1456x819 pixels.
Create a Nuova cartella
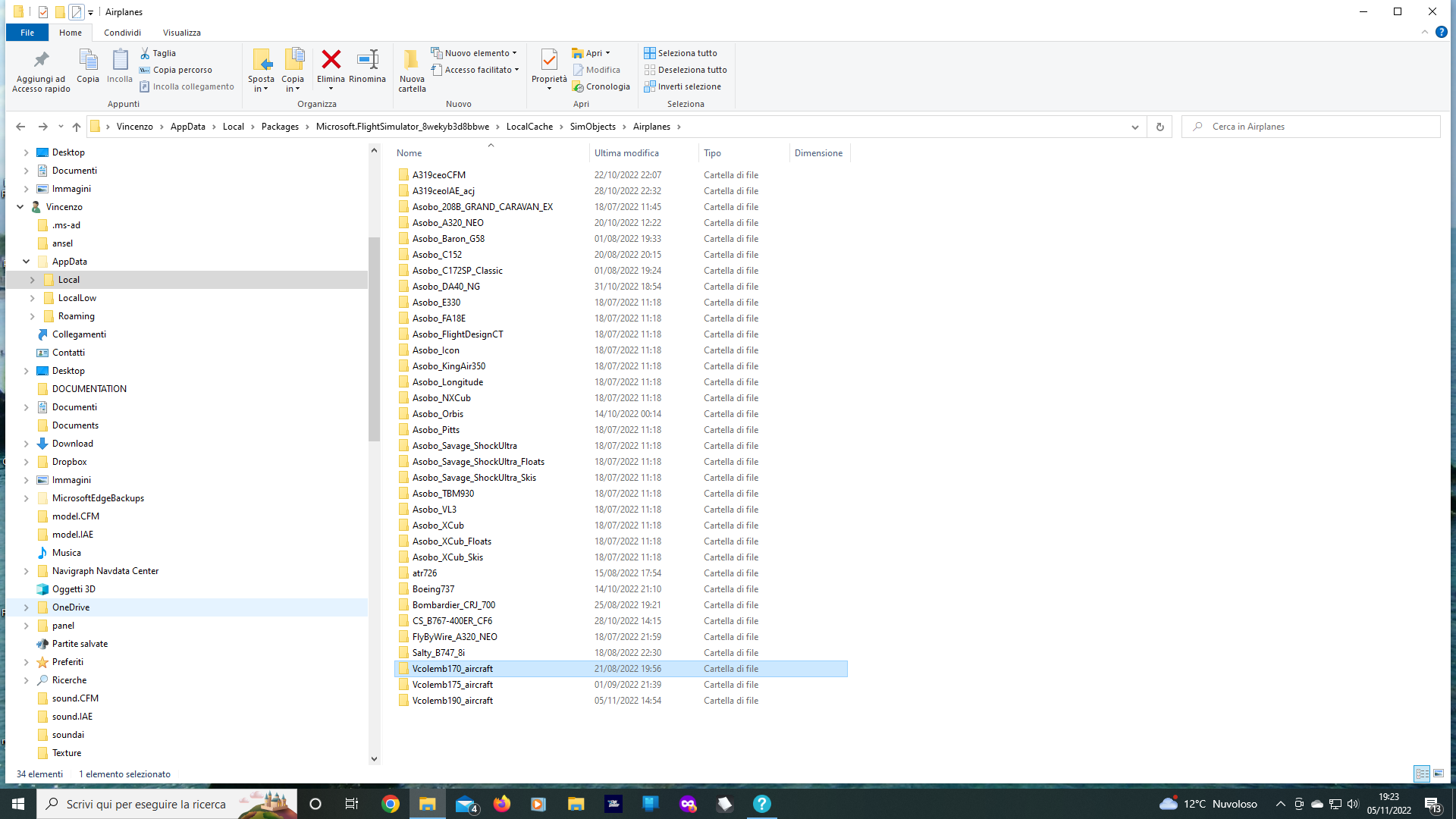412,71
